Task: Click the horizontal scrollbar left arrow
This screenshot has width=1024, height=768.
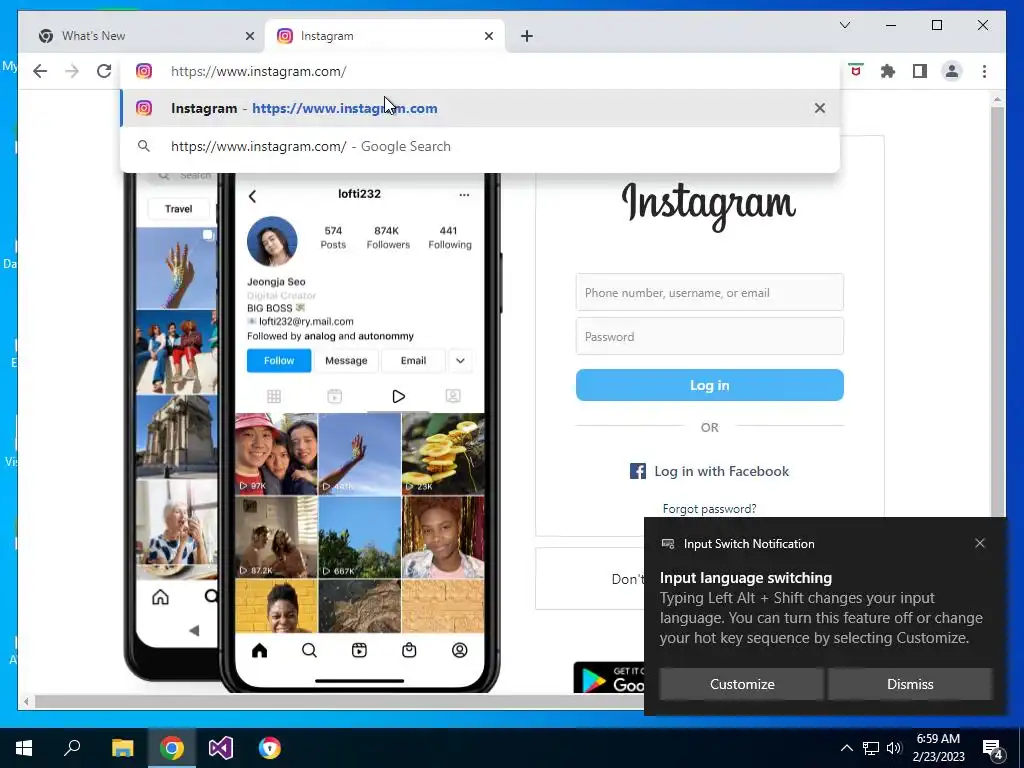Action: (26, 702)
